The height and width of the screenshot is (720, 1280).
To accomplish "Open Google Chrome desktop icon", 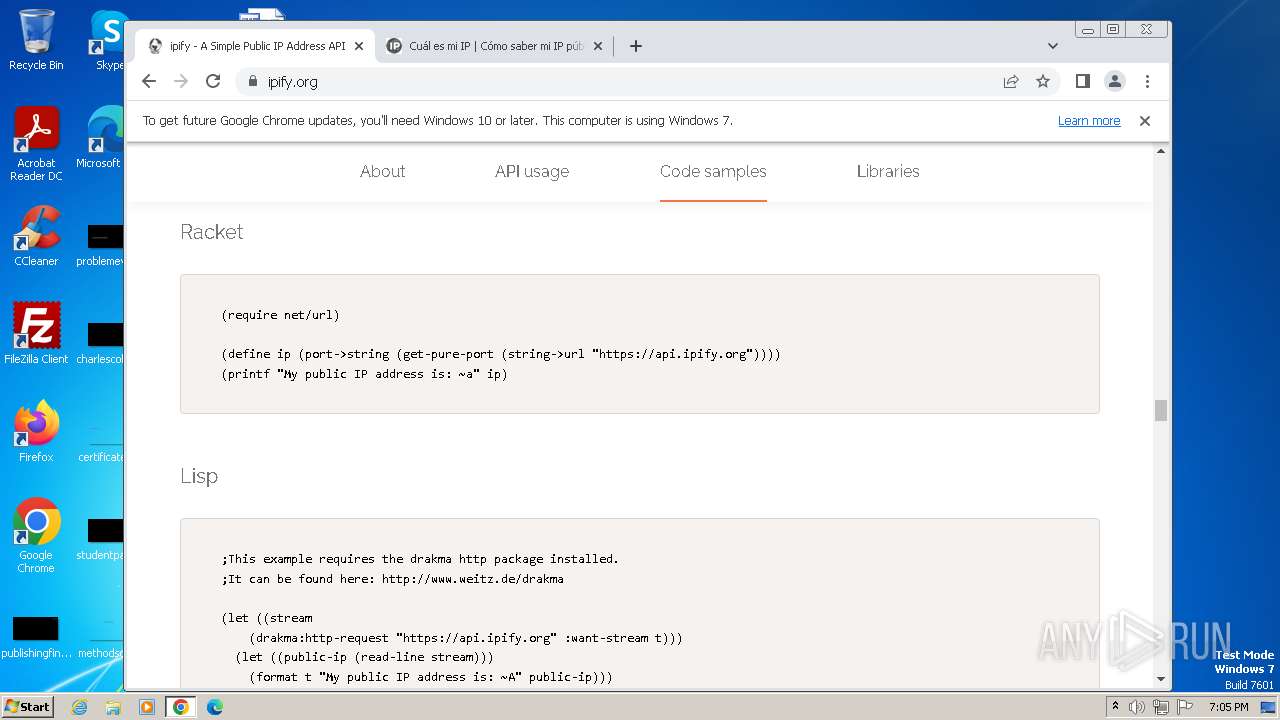I will [x=36, y=535].
